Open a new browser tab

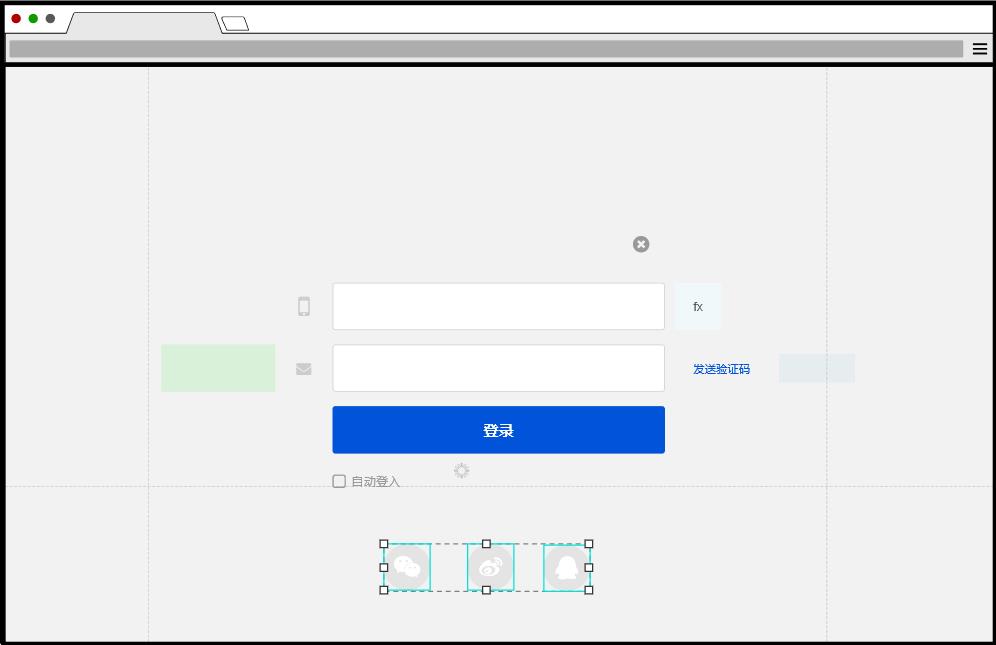pyautogui.click(x=235, y=24)
